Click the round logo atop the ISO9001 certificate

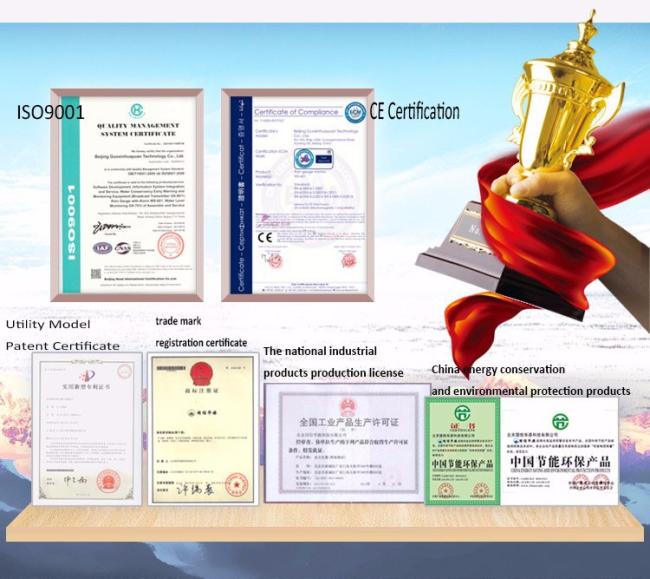click(136, 108)
